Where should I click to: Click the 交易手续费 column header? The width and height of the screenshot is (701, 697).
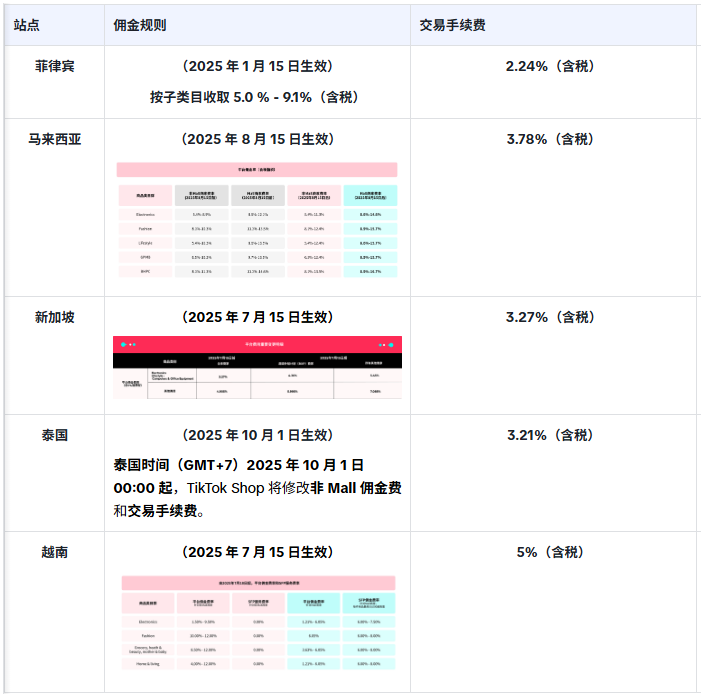click(453, 25)
